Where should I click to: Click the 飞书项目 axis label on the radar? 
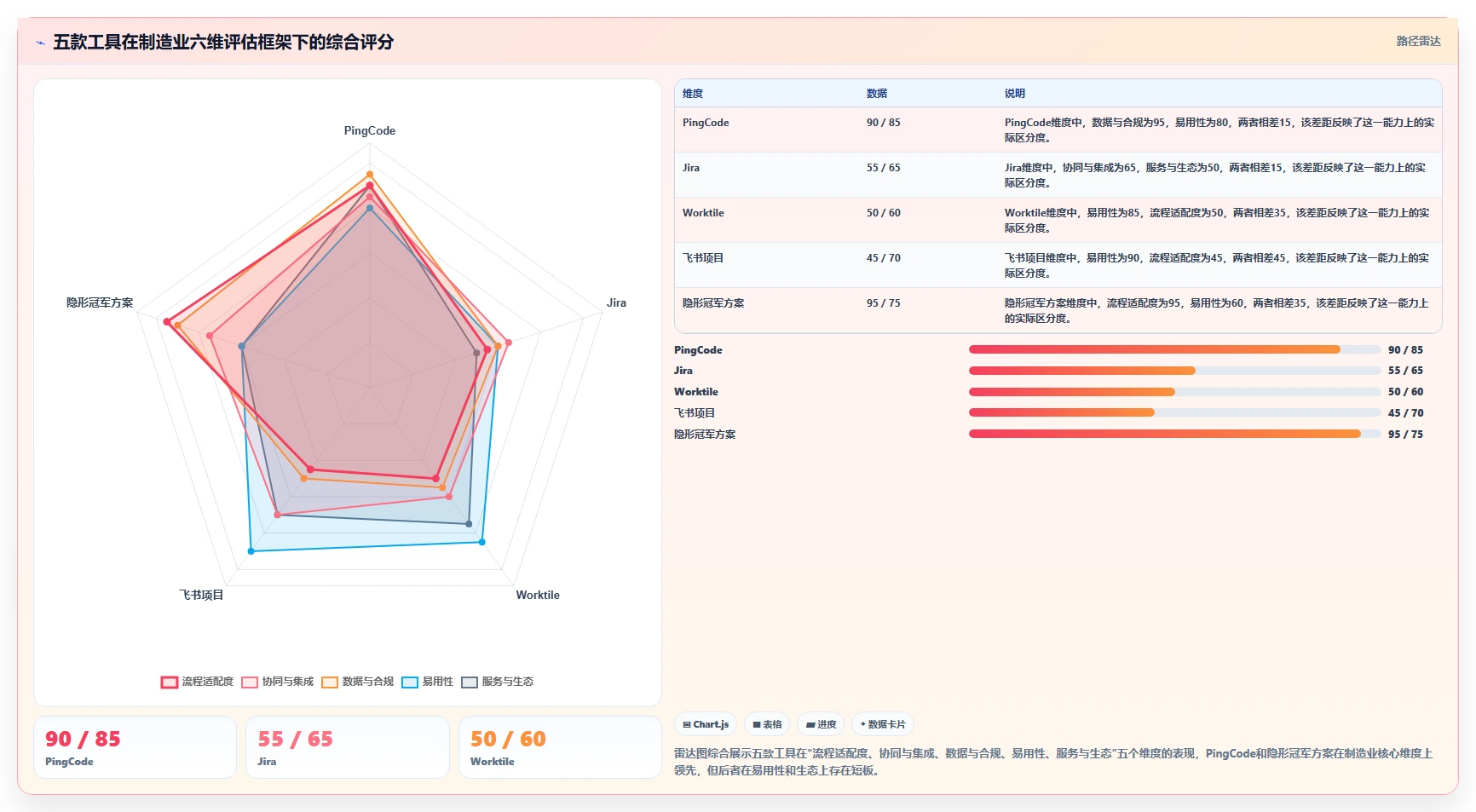coord(201,595)
